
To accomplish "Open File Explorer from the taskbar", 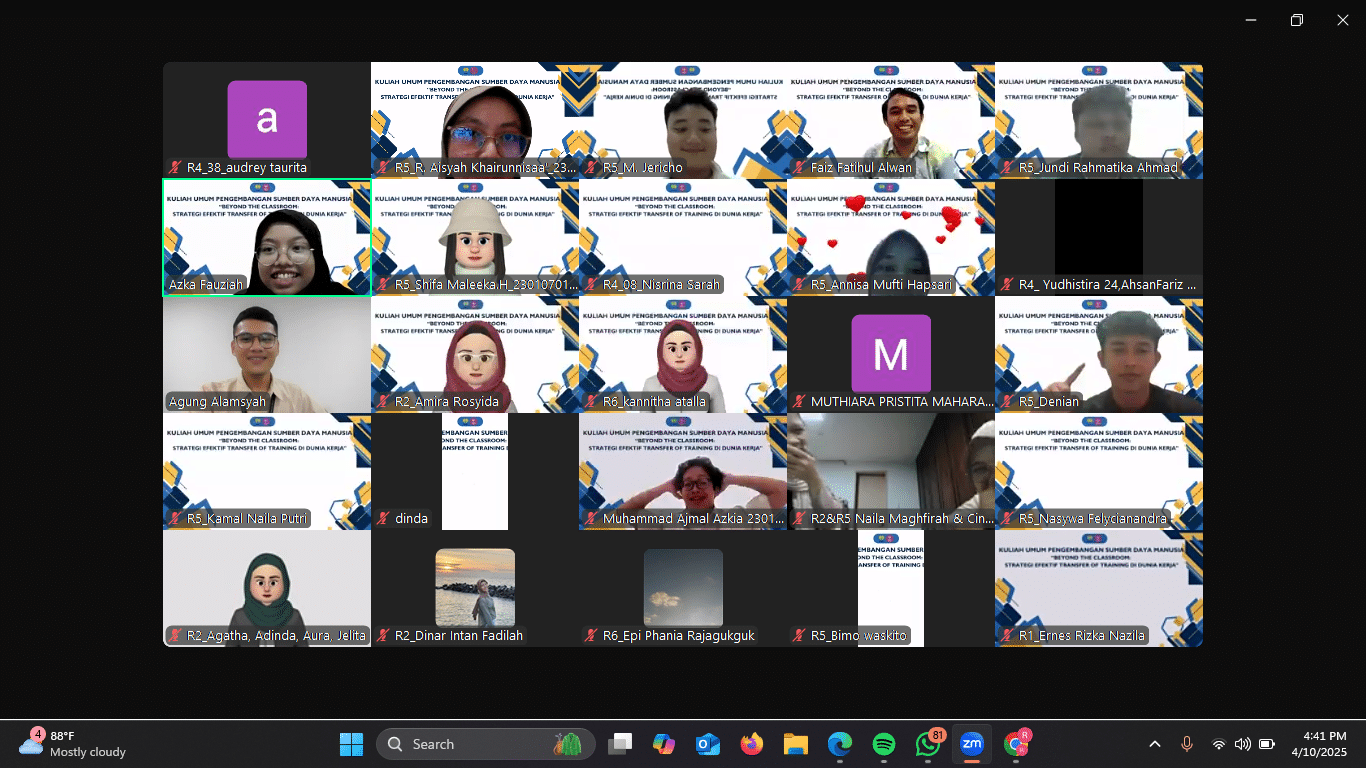I will (795, 744).
